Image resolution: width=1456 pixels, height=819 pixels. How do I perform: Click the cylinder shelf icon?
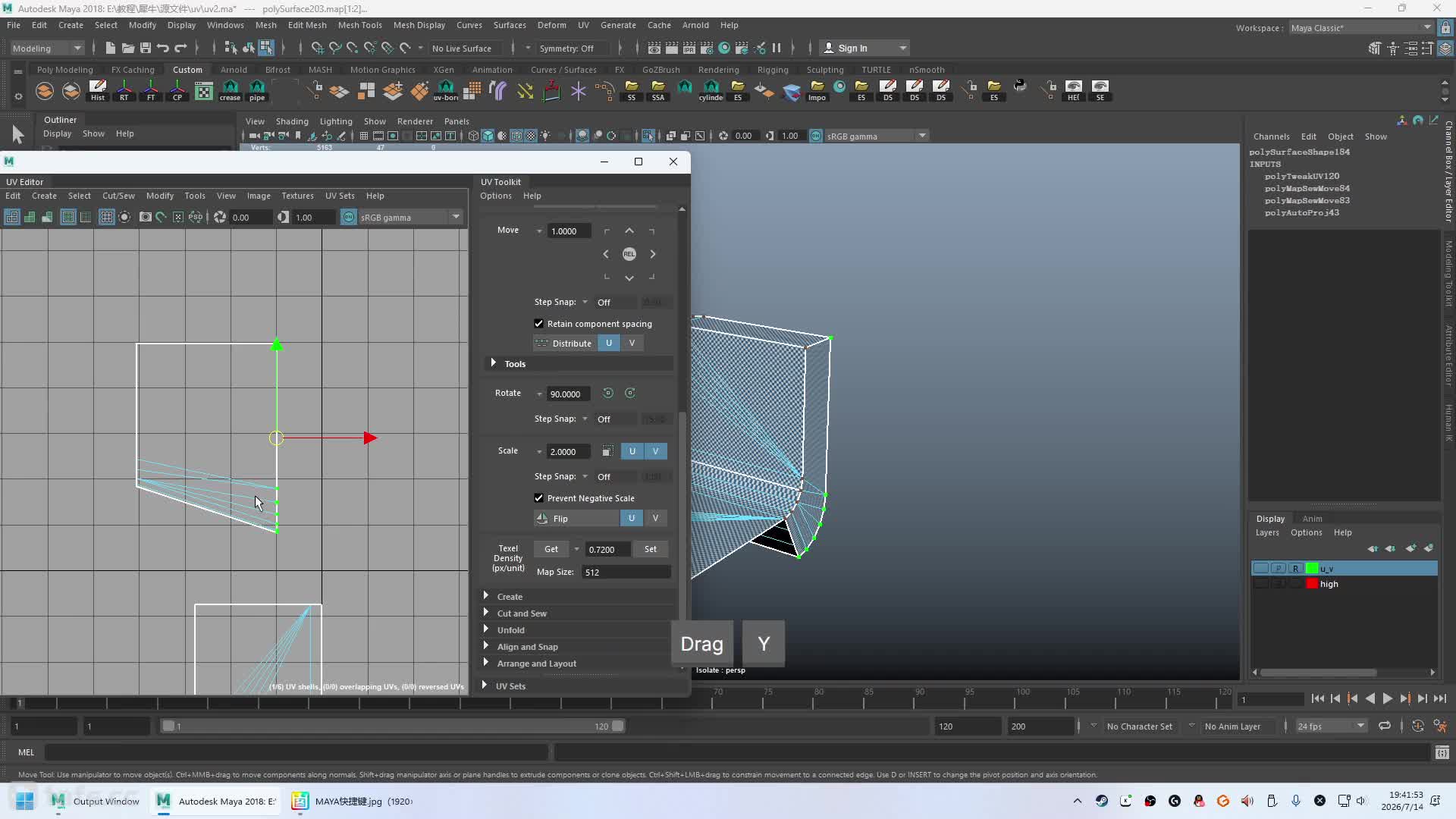click(x=711, y=90)
